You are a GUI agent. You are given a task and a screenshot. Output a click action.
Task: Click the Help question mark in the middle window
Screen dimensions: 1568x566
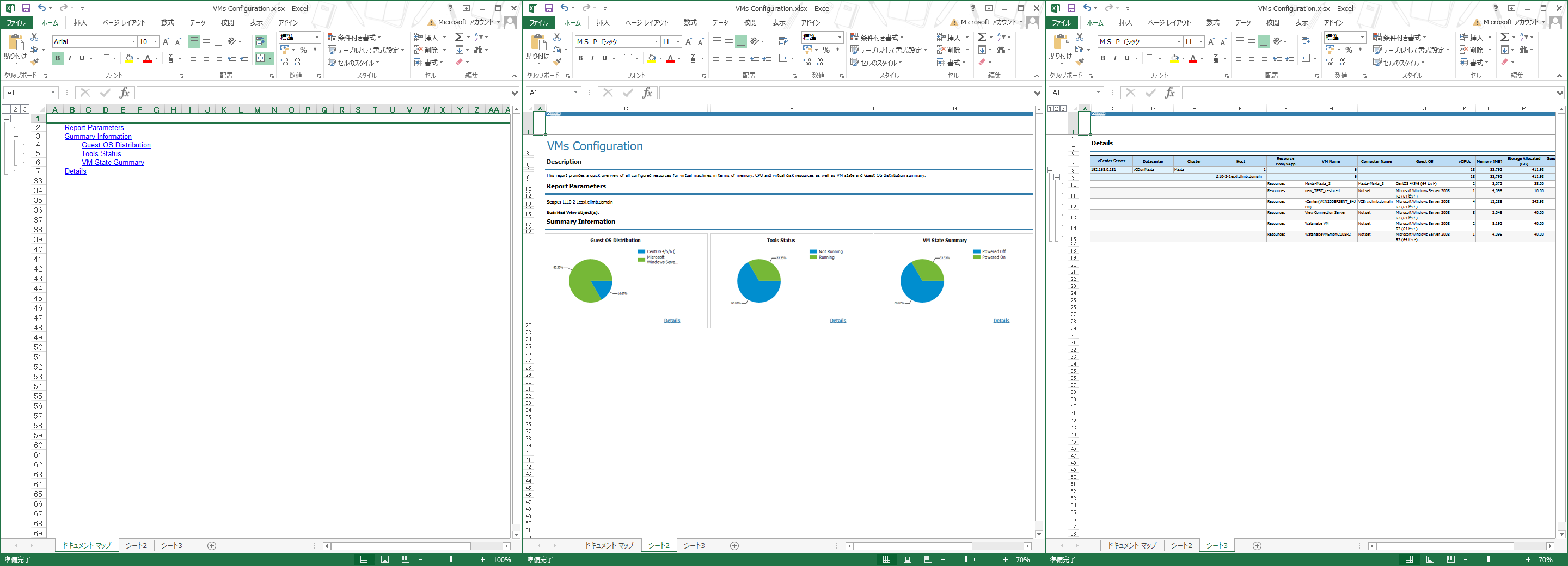tap(973, 9)
